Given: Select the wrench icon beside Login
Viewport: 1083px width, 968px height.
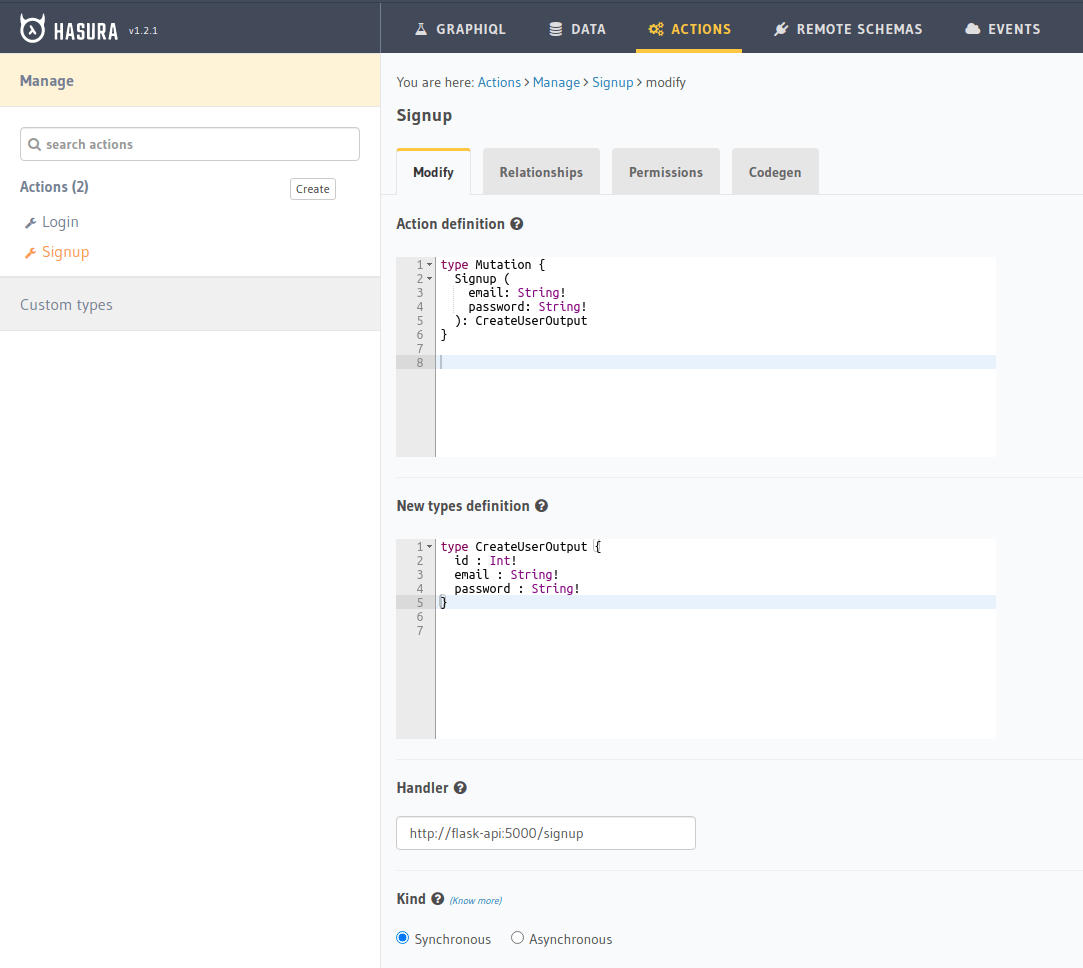Looking at the screenshot, I should pos(30,221).
